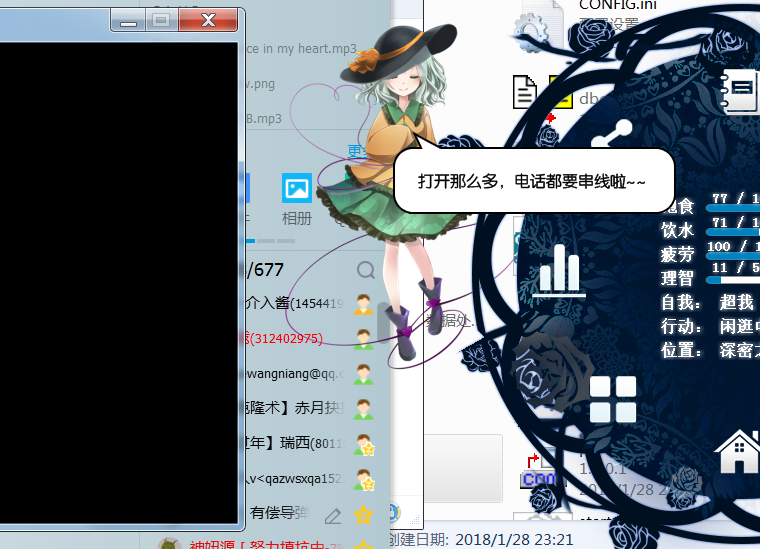Viewport: 760px width, 549px height.
Task: Click avatar of 赤月抉 member row
Action: pos(364,409)
